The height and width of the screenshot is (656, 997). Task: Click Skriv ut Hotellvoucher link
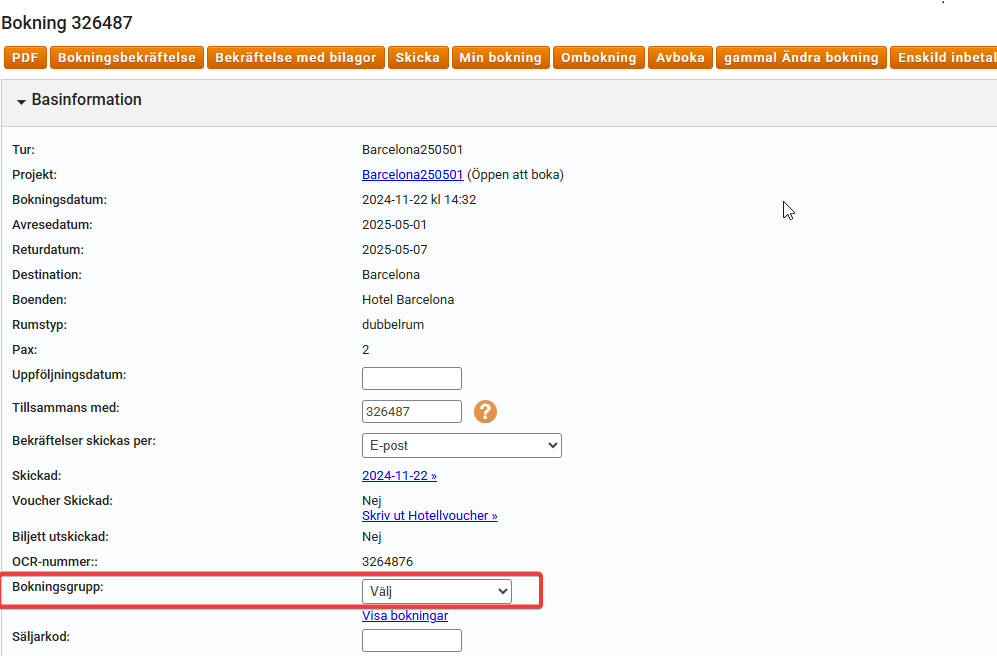click(429, 516)
